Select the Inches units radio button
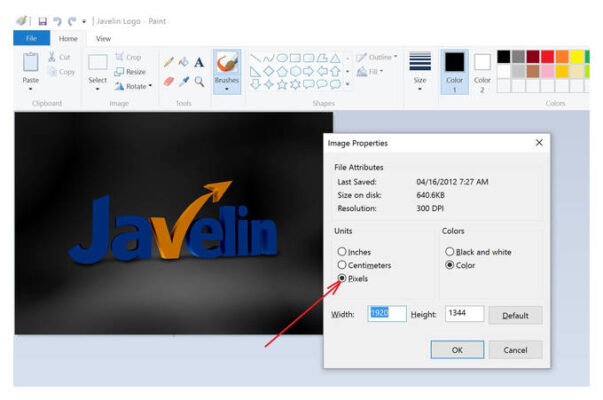The width and height of the screenshot is (603, 400). pyautogui.click(x=342, y=252)
